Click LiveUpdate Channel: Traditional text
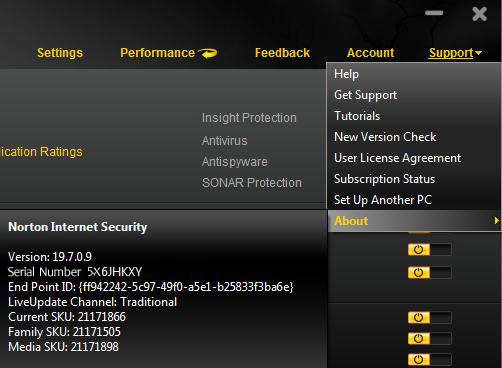Viewport: 502px width, 368px height. point(92,302)
